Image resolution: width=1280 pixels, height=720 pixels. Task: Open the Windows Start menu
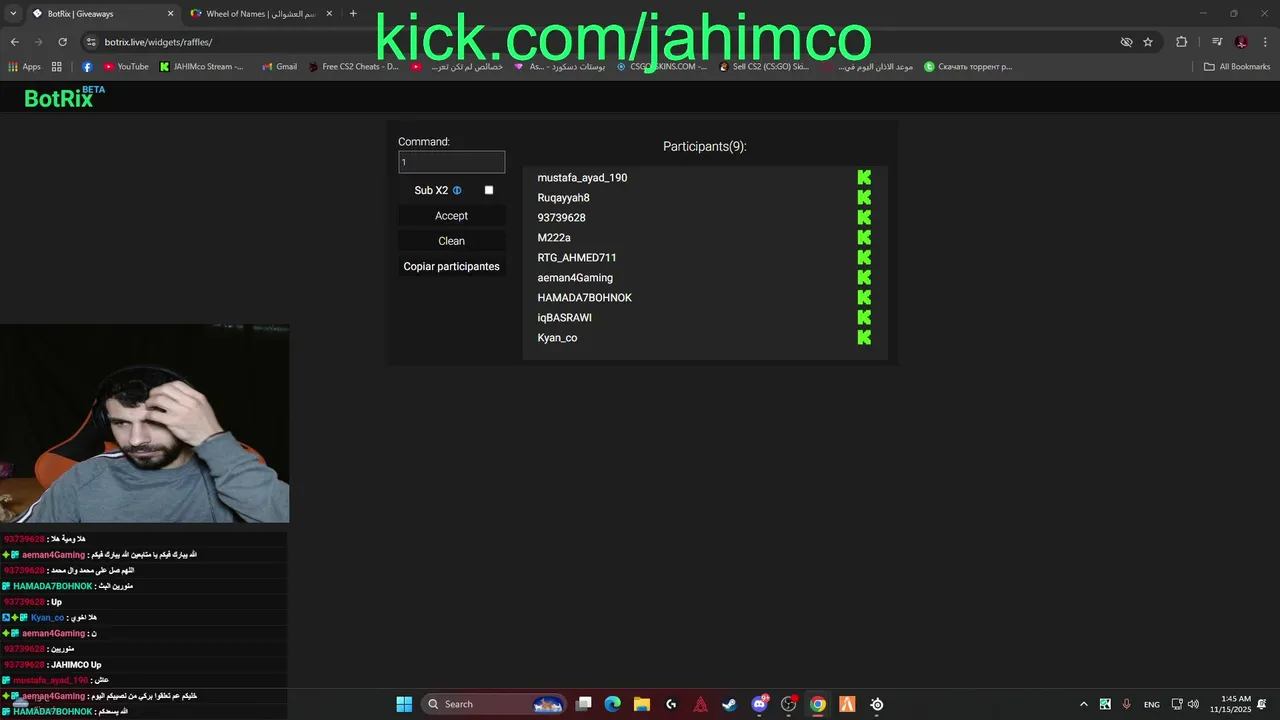click(404, 704)
